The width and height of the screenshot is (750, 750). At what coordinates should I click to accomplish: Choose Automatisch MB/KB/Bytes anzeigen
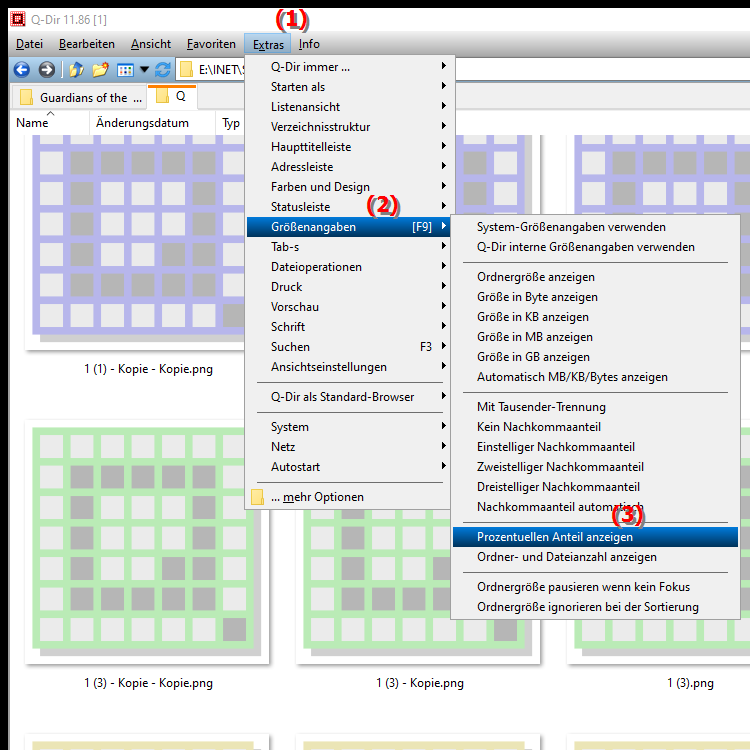pyautogui.click(x=595, y=377)
